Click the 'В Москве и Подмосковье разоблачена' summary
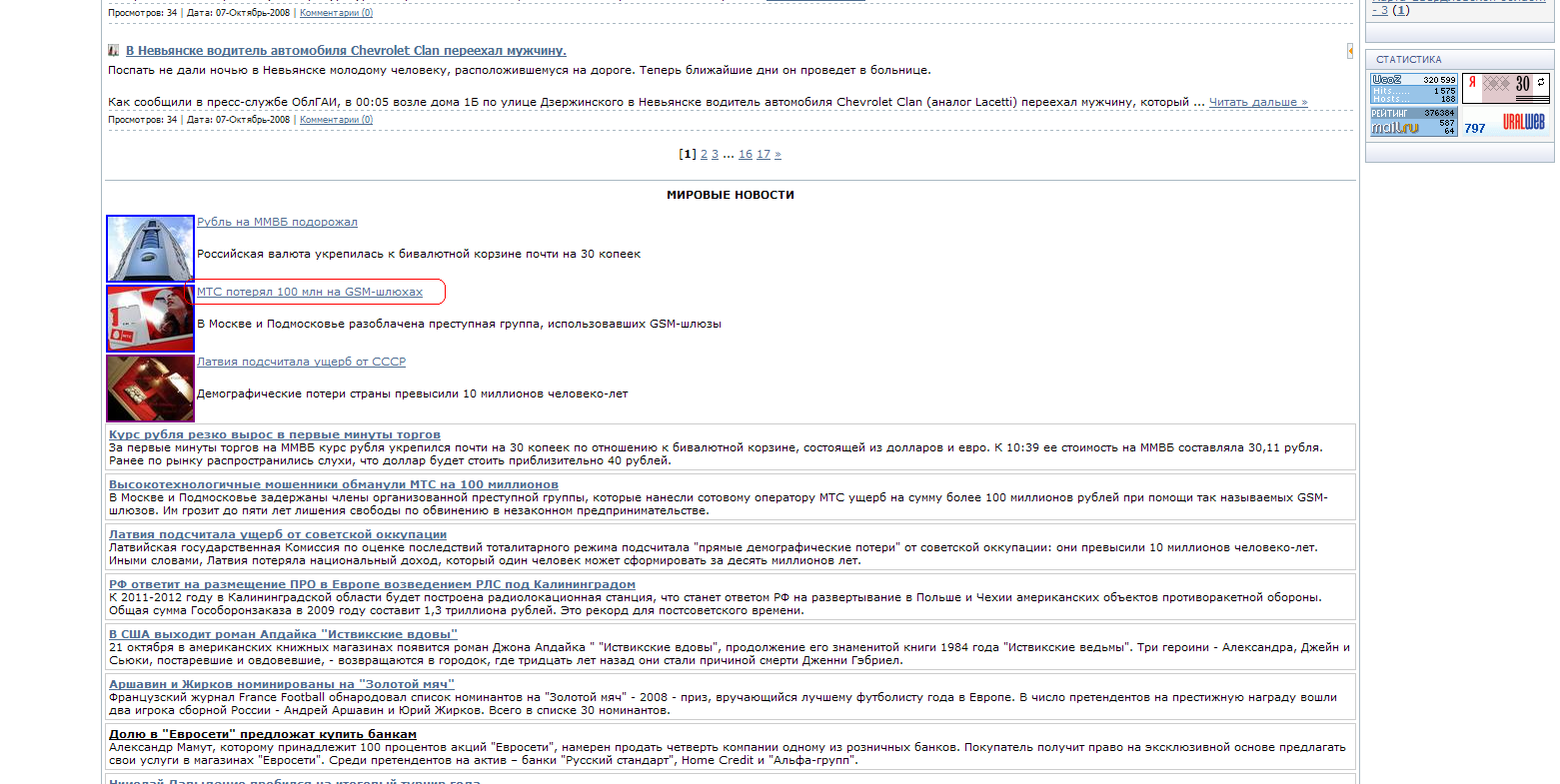 click(x=459, y=324)
